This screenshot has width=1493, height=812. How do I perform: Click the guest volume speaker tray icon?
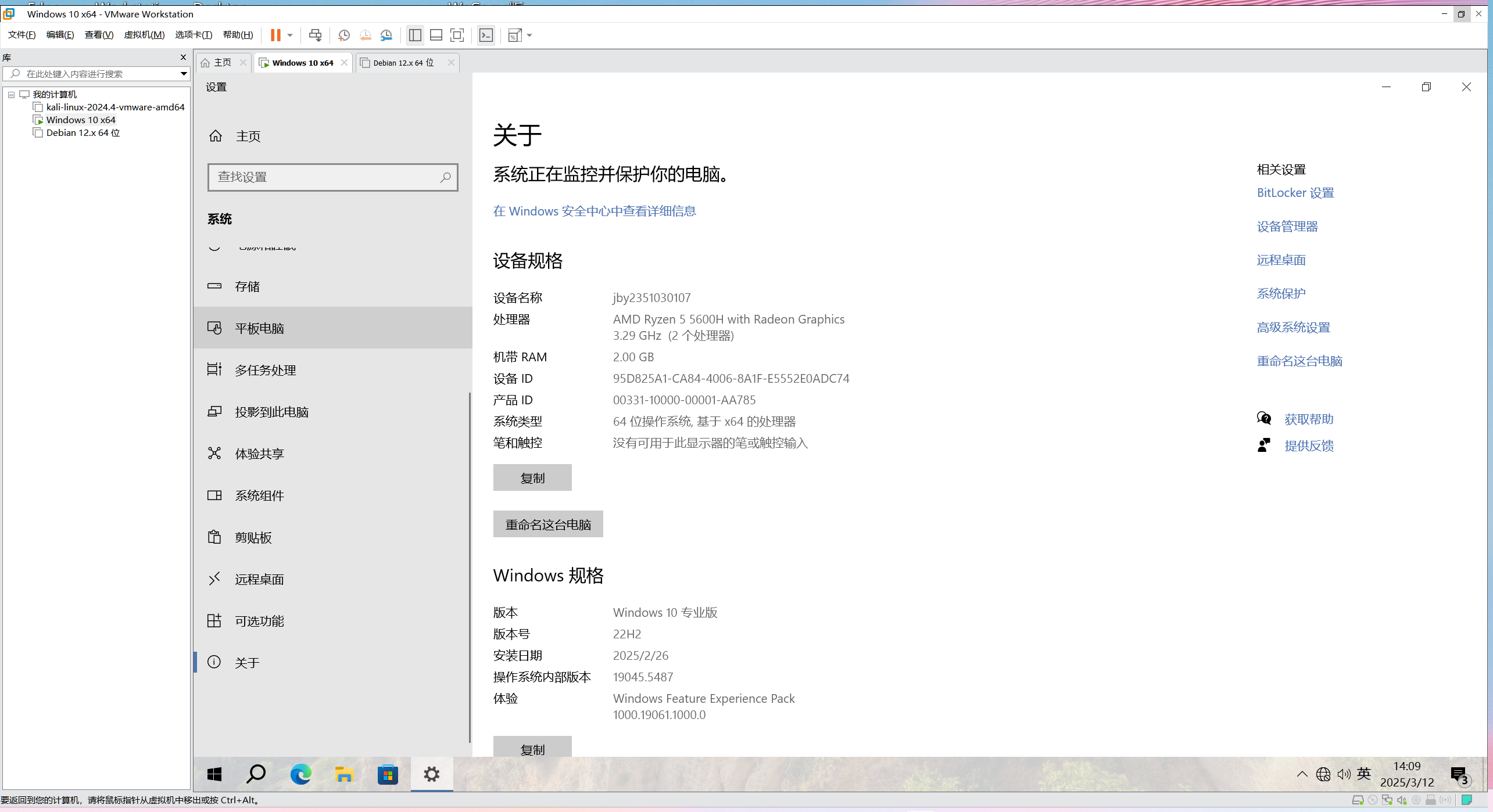[1344, 774]
